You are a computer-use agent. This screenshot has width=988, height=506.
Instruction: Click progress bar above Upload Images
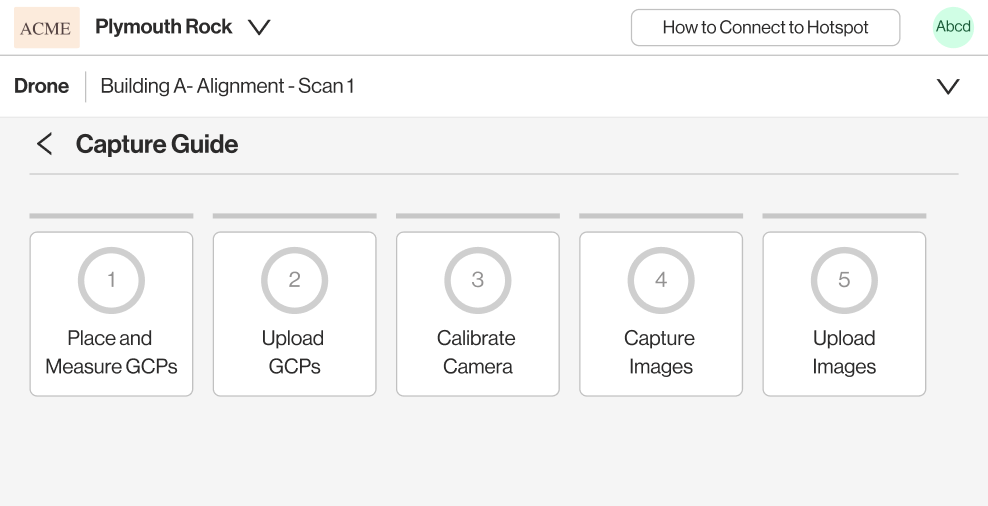coord(844,216)
